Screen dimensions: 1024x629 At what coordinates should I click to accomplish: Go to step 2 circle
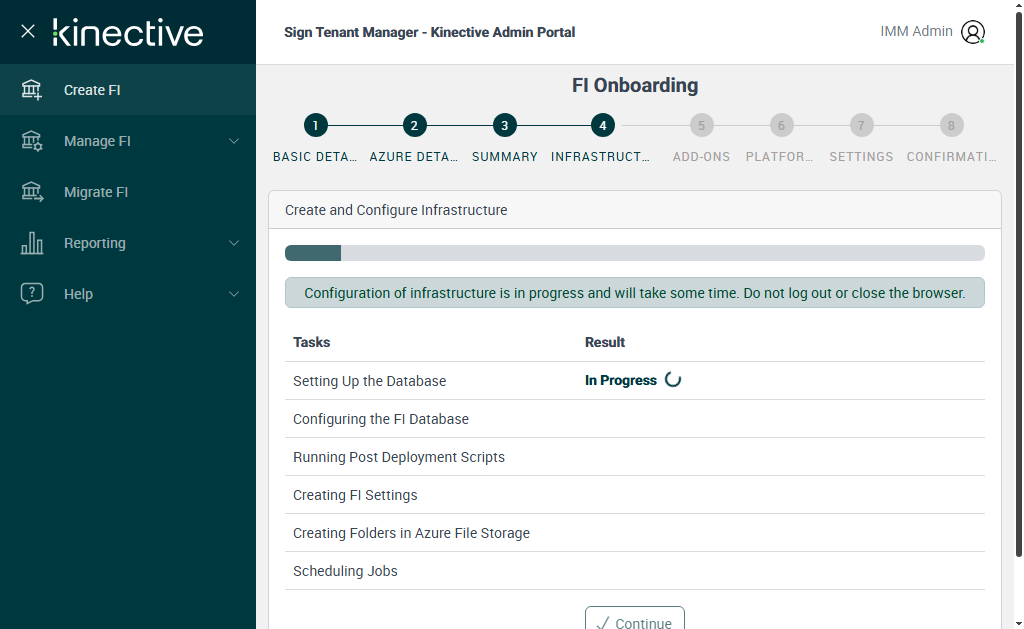click(414, 125)
